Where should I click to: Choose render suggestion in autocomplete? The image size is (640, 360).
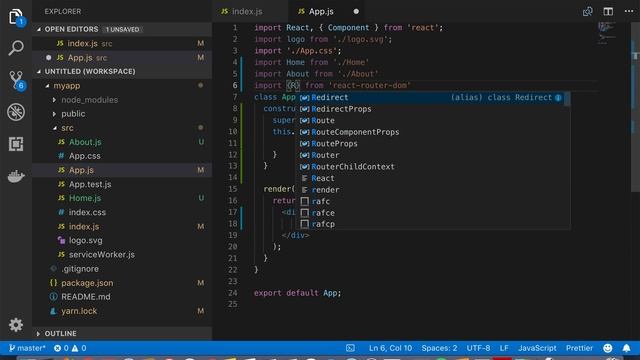[433, 190]
